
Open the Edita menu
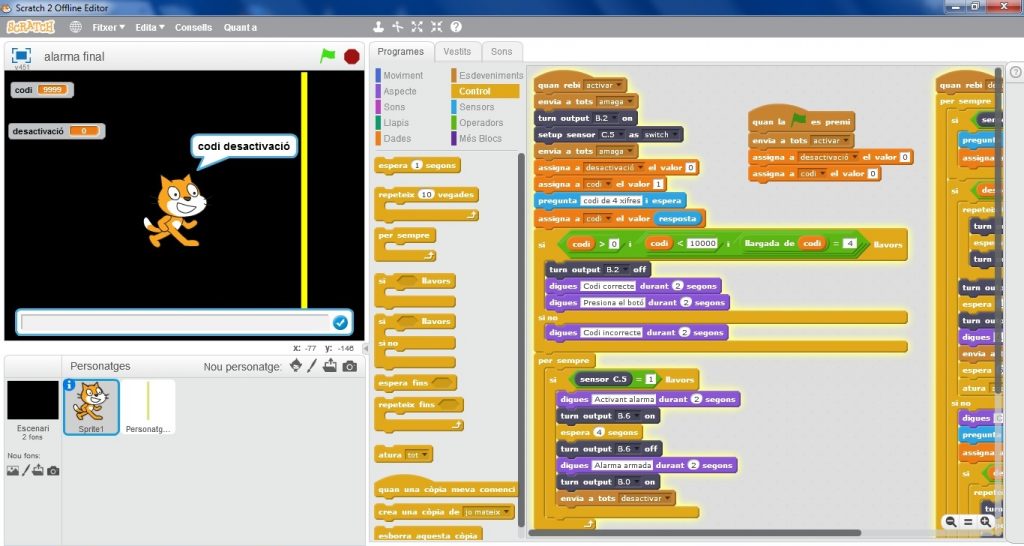(150, 27)
